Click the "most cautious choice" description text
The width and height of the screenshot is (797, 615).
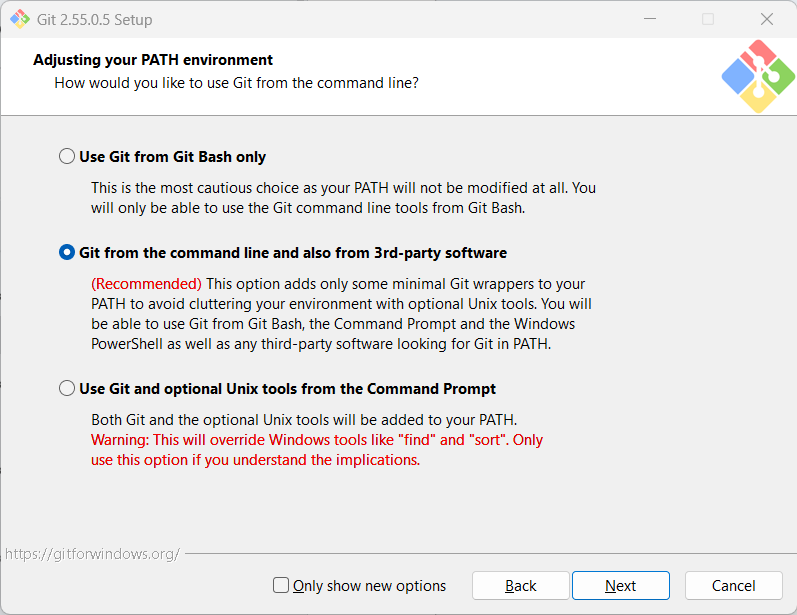[x=343, y=198]
